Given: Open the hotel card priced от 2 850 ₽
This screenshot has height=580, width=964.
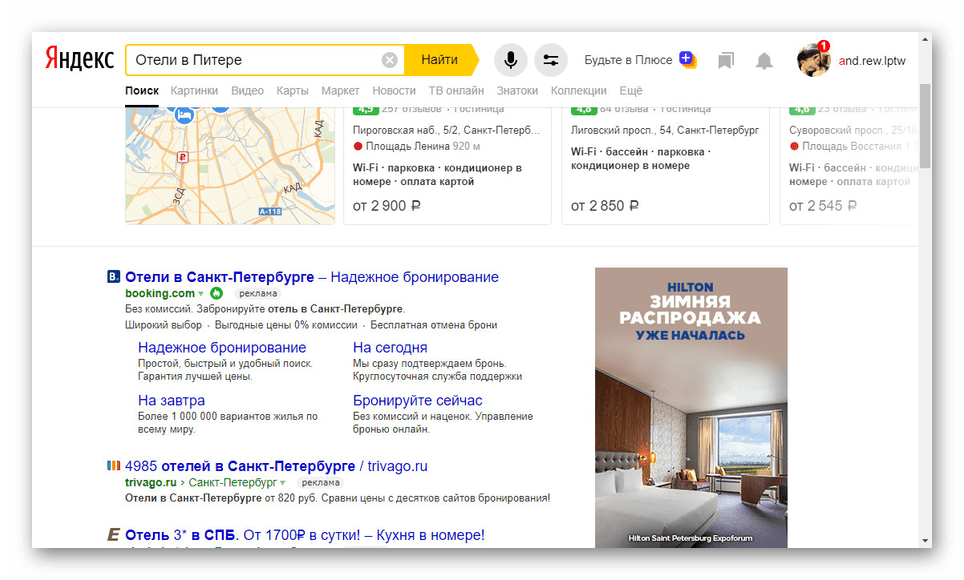Looking at the screenshot, I should tap(665, 165).
